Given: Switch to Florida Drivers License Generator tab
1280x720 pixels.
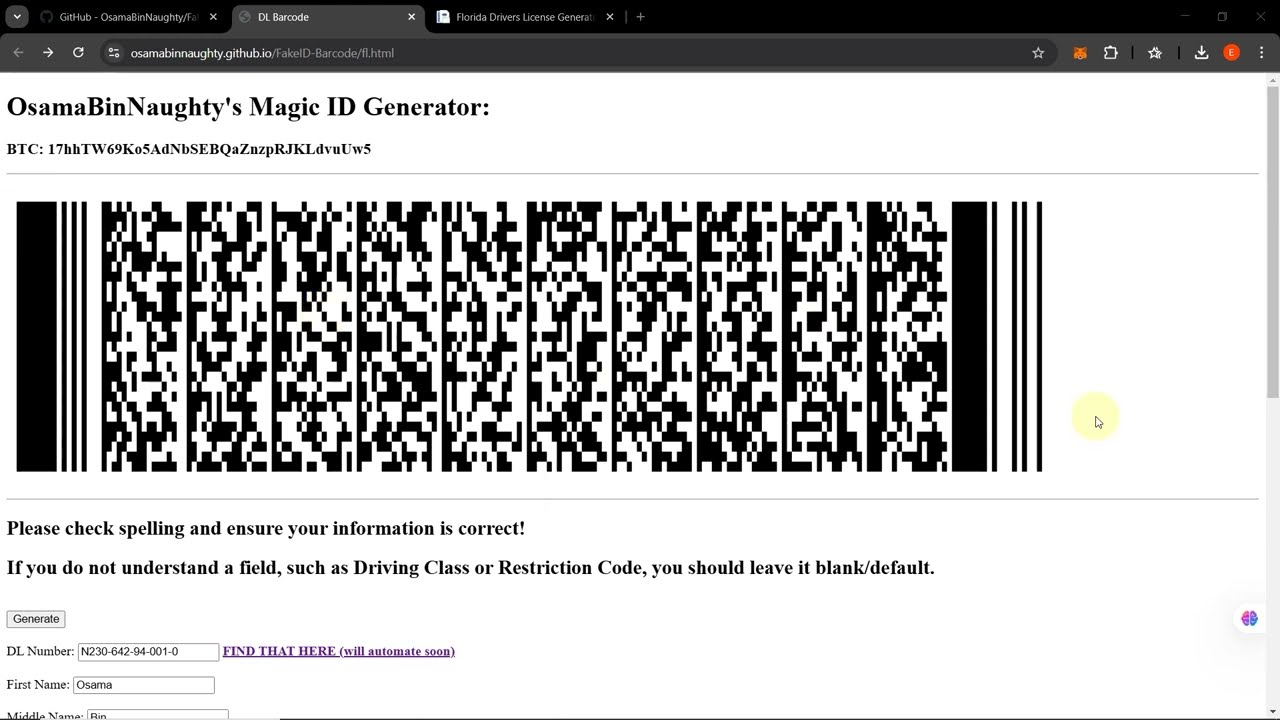Looking at the screenshot, I should click(x=525, y=17).
